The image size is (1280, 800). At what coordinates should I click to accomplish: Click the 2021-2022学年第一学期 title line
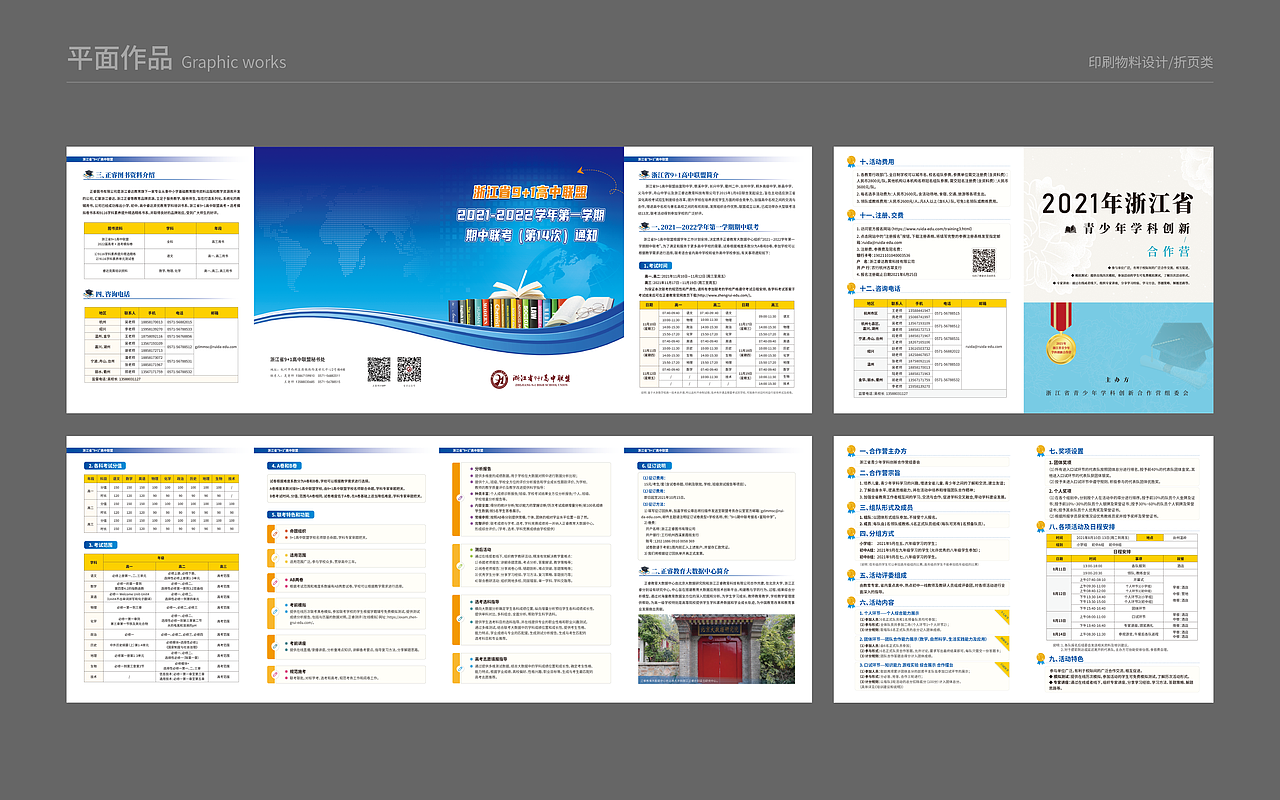coord(531,215)
